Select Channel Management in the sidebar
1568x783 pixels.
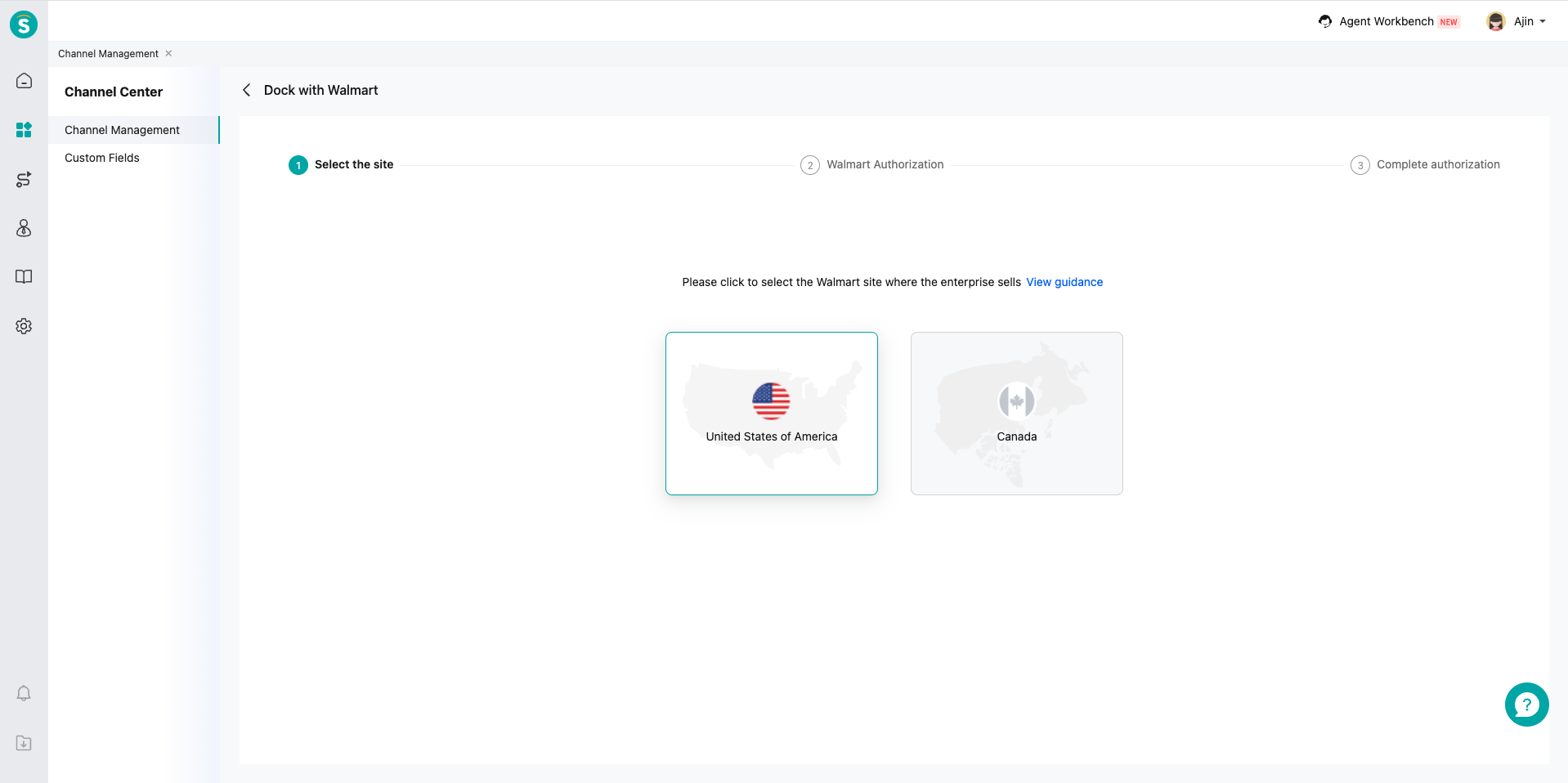coord(134,130)
